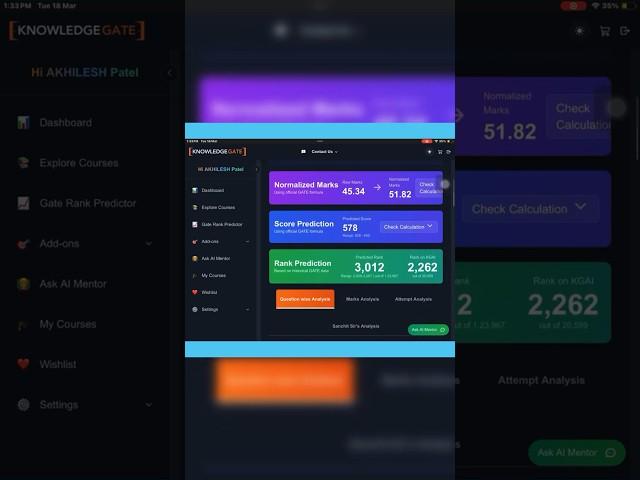Click the Wishlist heart icon in the inset sidebar

coord(195,292)
